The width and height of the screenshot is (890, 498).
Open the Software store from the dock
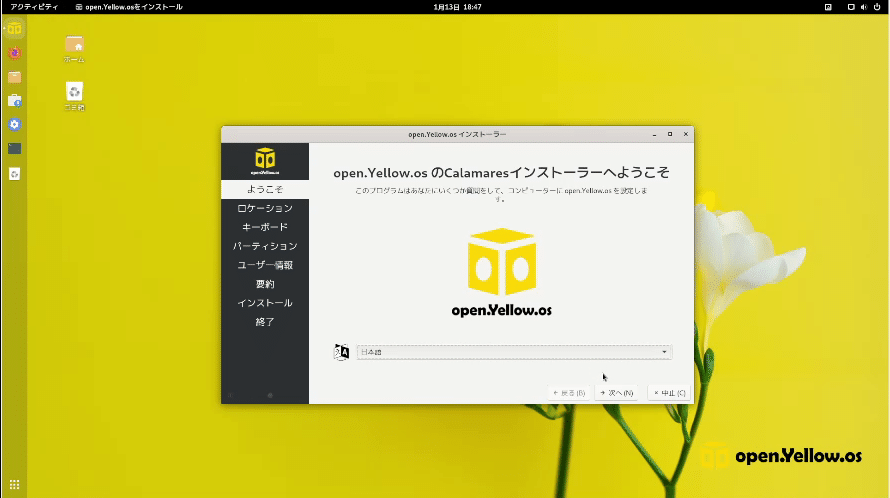click(x=14, y=101)
